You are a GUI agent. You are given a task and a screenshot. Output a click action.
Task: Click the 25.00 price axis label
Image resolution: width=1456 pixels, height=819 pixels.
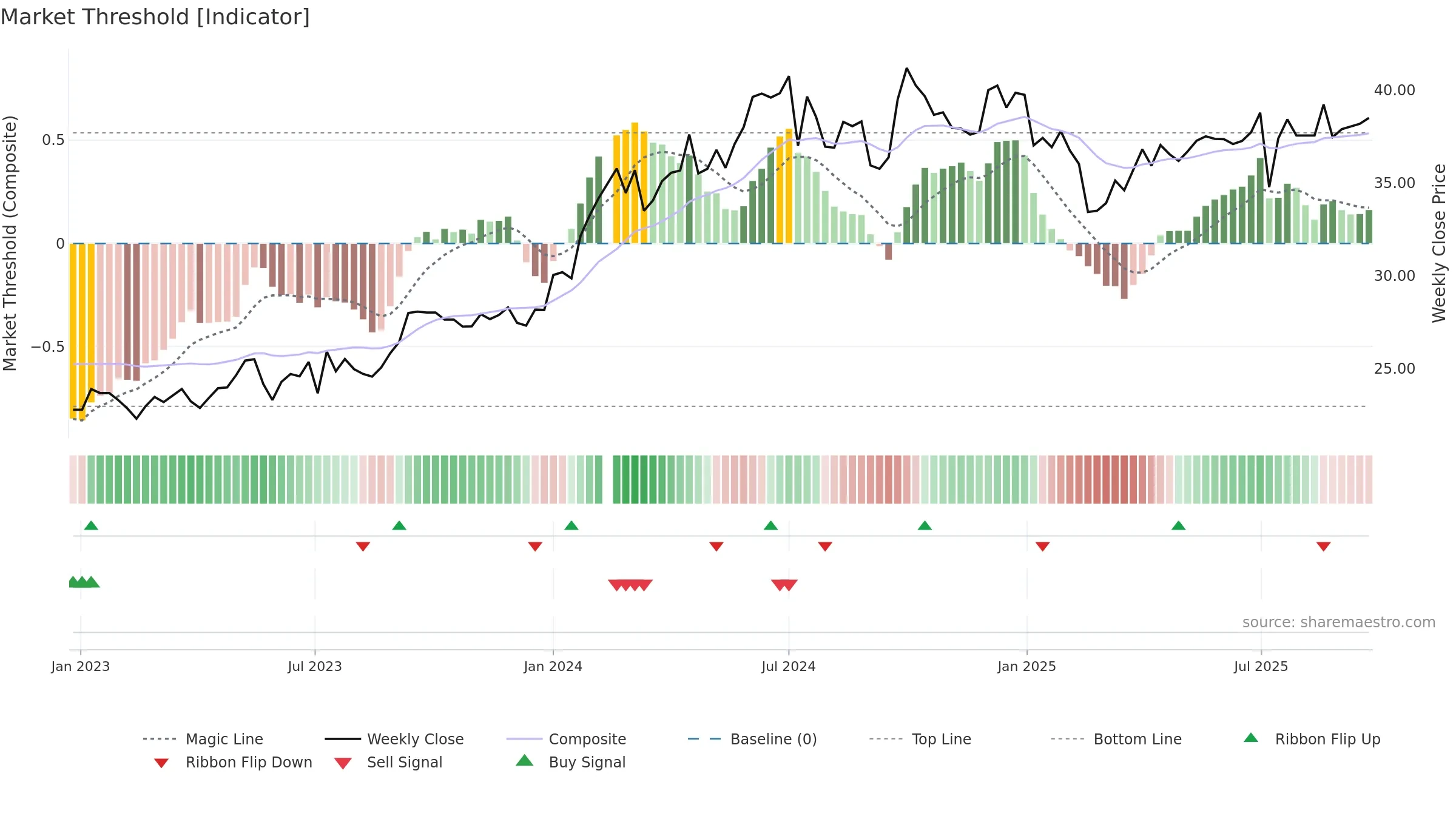tap(1394, 369)
